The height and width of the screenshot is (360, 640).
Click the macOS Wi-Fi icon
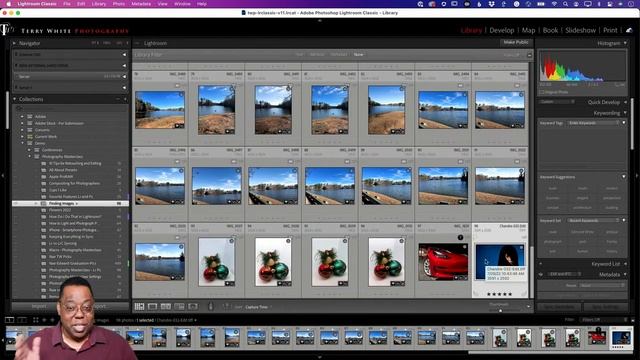click(554, 4)
